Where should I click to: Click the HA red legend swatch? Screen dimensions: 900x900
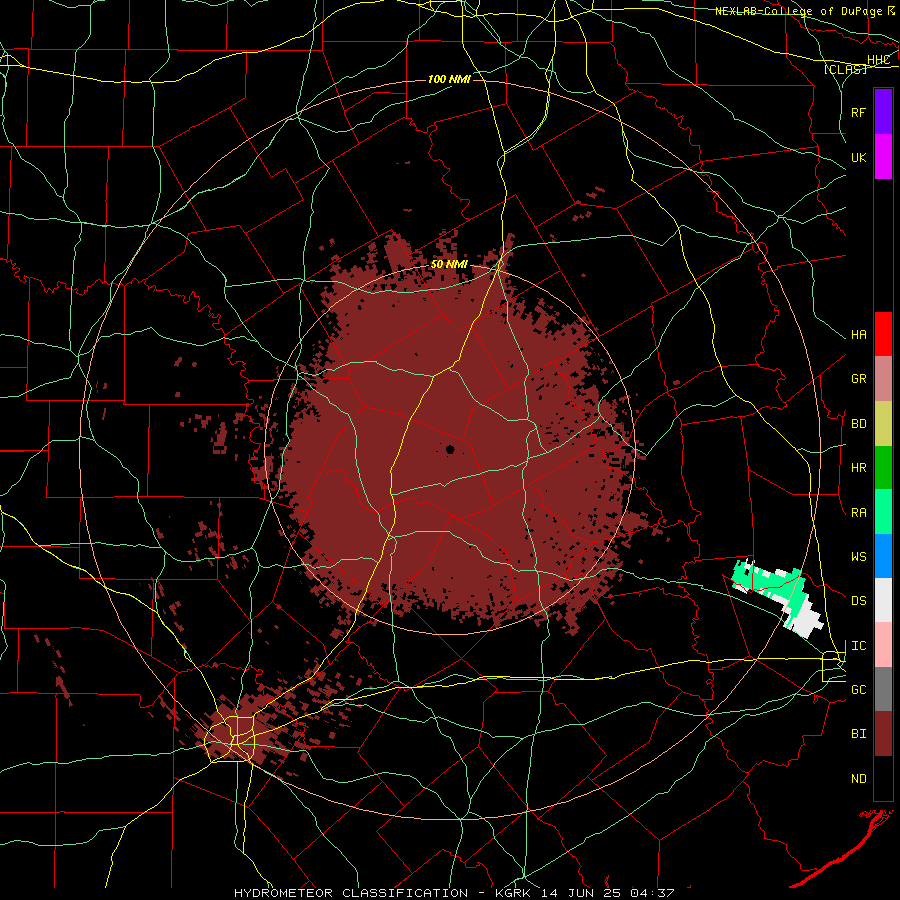pos(883,334)
